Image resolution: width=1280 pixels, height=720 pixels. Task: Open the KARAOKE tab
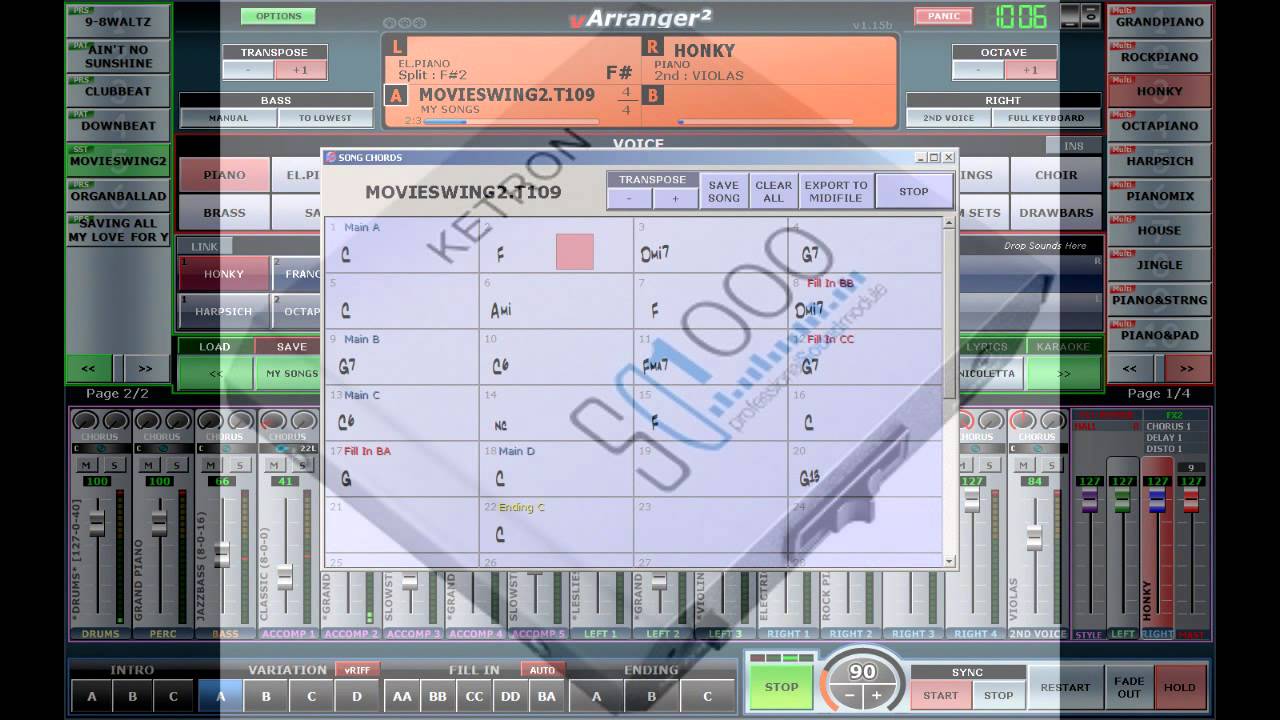(1063, 347)
